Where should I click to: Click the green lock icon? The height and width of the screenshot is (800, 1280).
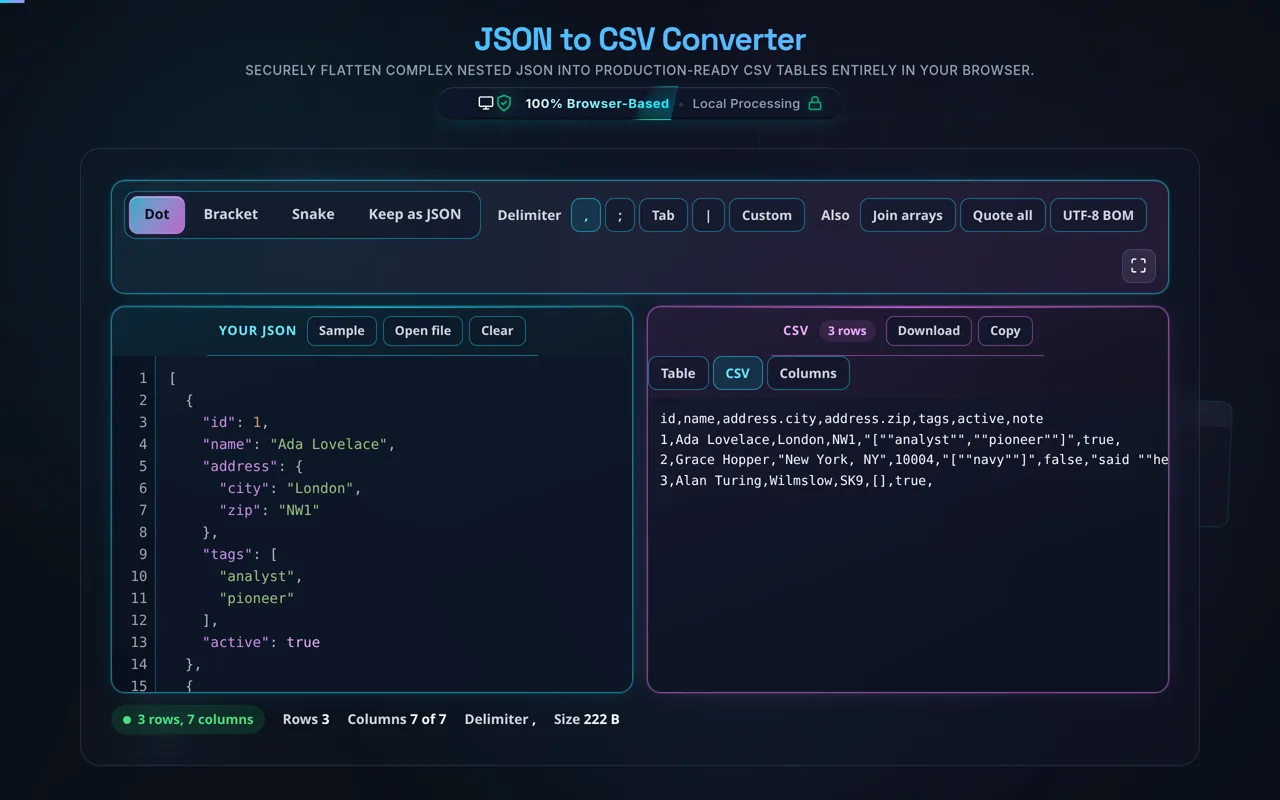(x=815, y=103)
